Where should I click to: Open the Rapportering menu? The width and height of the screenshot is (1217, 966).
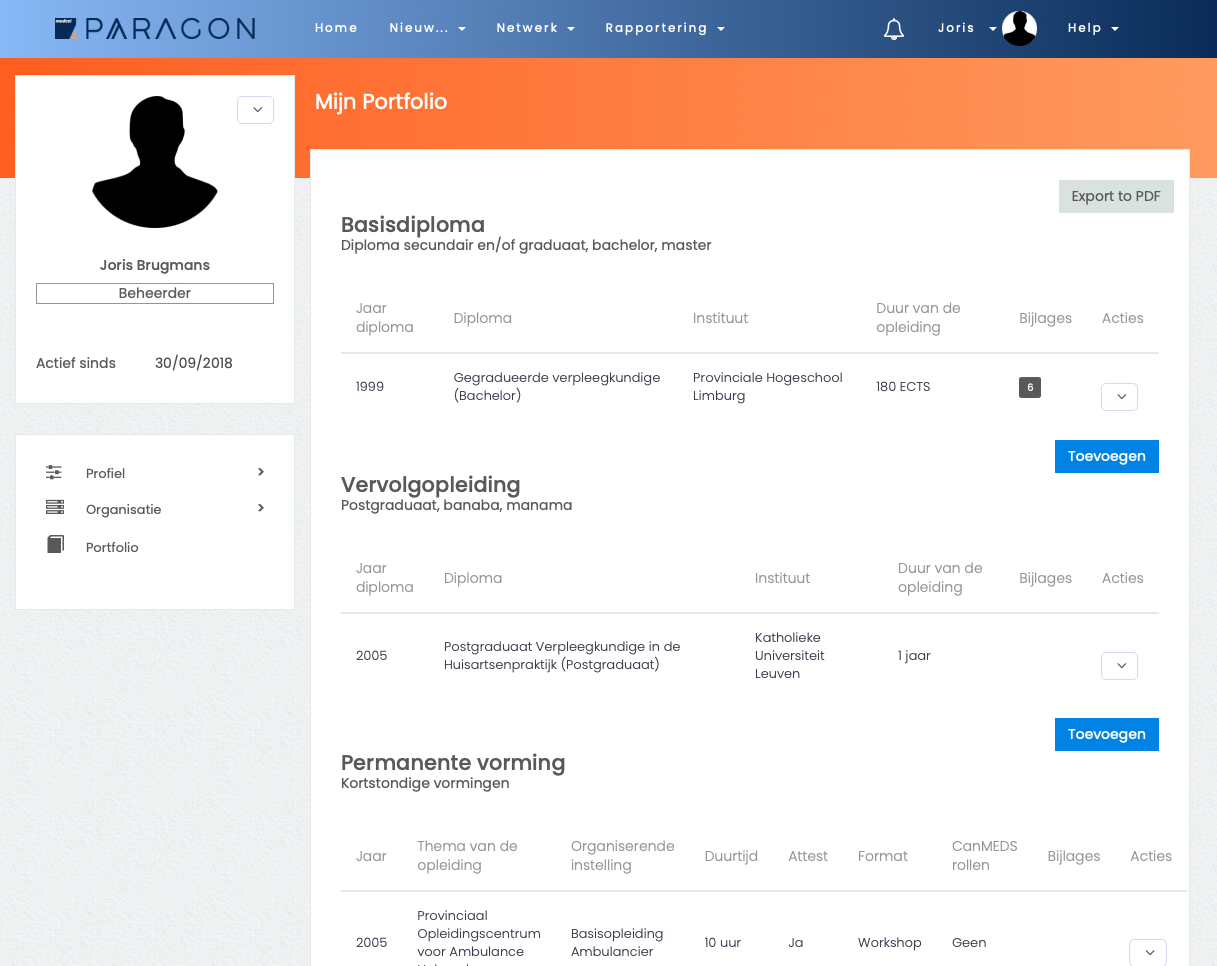click(x=665, y=28)
